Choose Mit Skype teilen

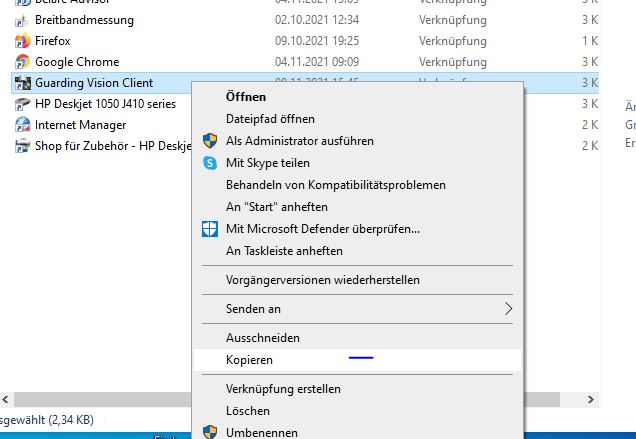pyautogui.click(x=357, y=163)
